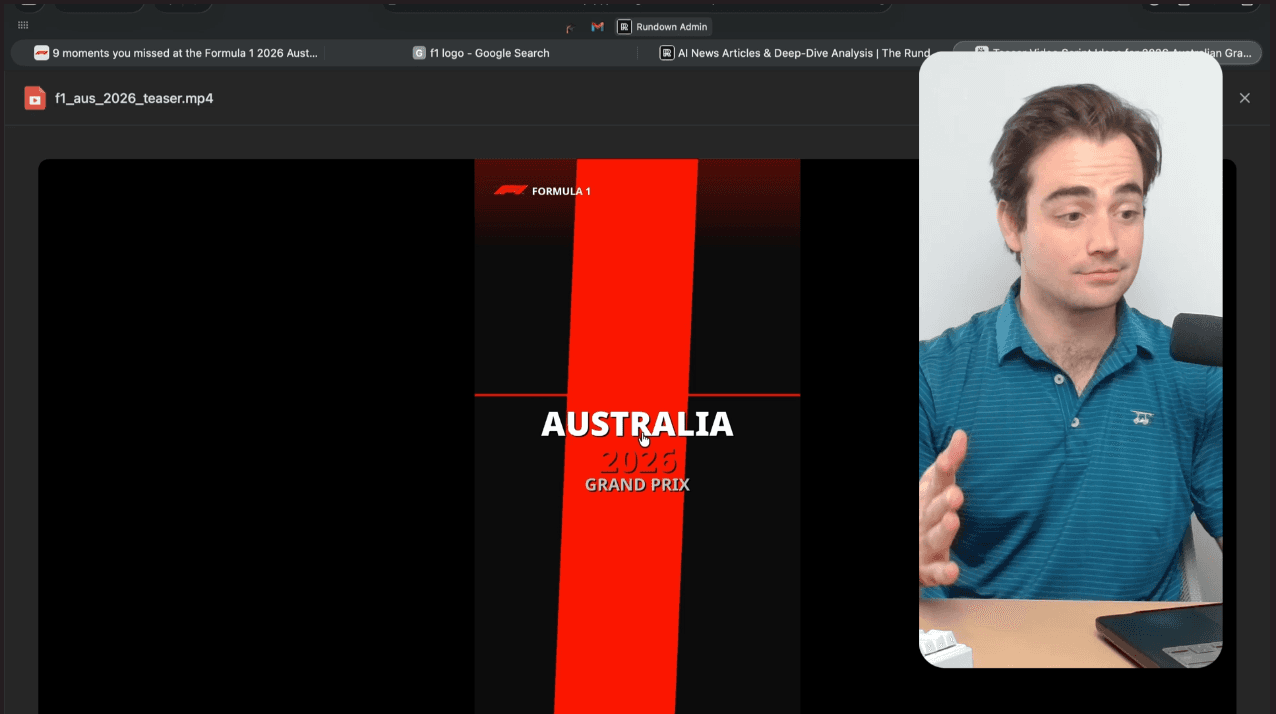Image resolution: width=1276 pixels, height=714 pixels.
Task: Click the Rundown icon on the AI News tab
Action: click(667, 52)
